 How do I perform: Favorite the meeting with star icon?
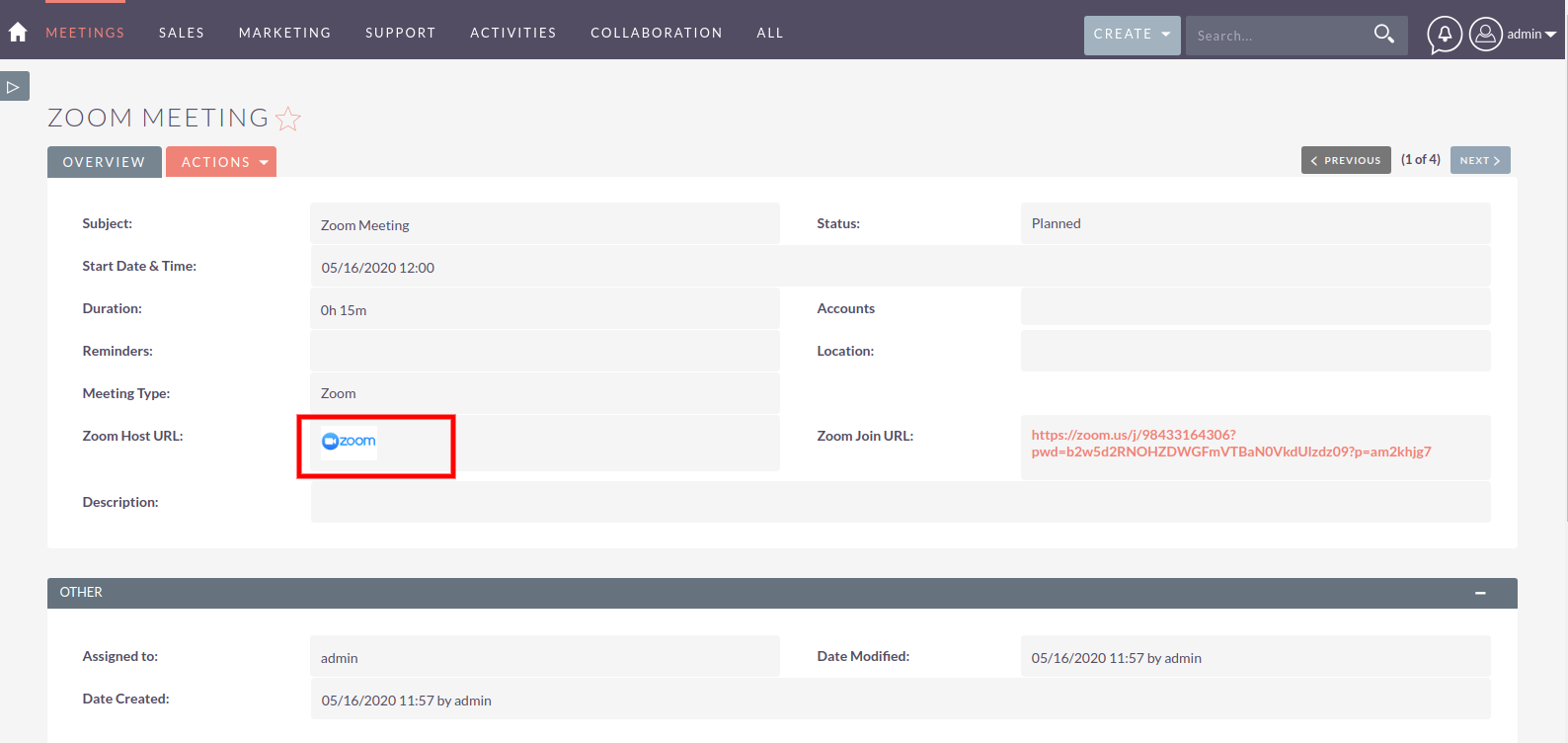[288, 119]
